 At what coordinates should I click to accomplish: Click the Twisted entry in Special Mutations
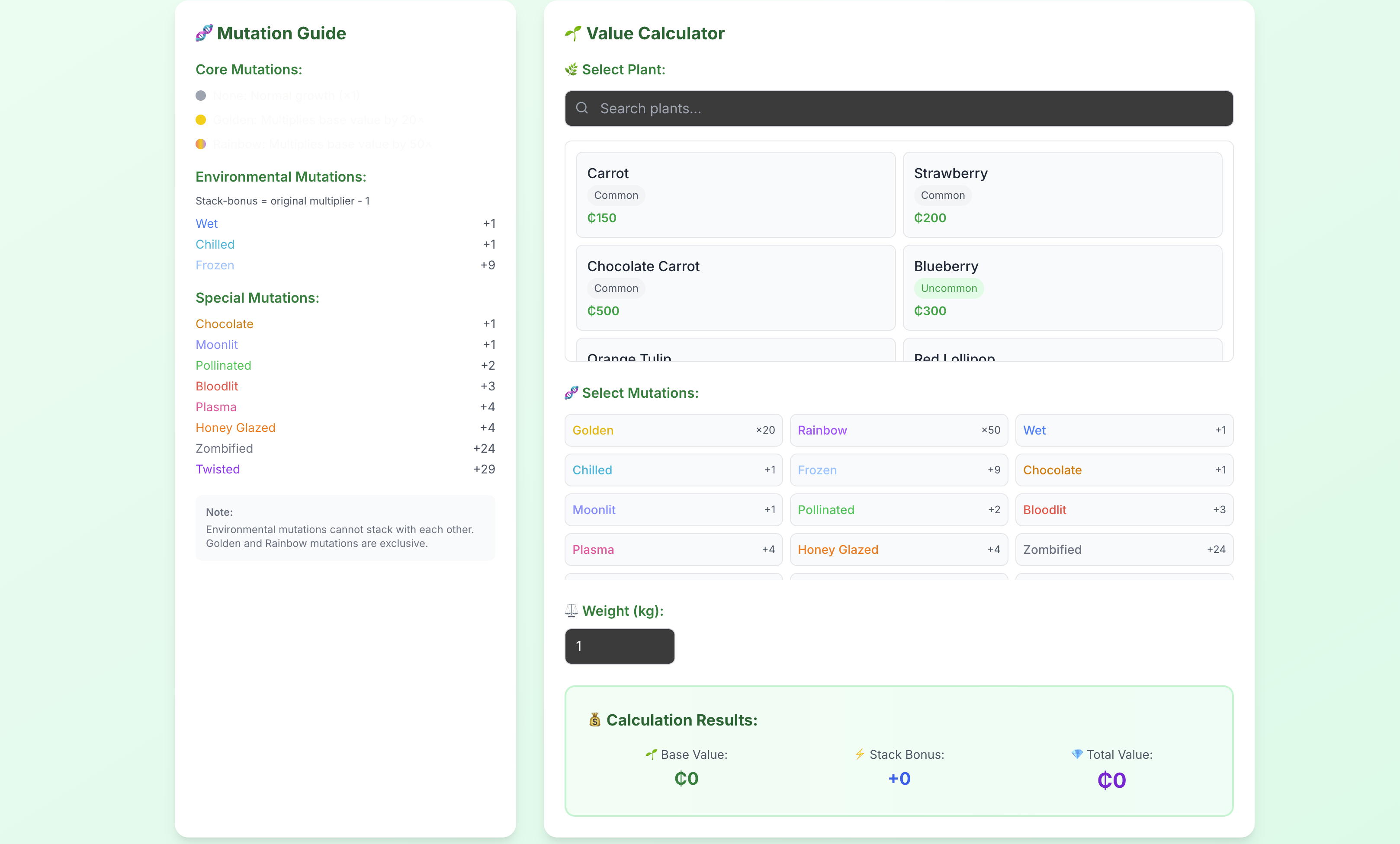click(218, 469)
